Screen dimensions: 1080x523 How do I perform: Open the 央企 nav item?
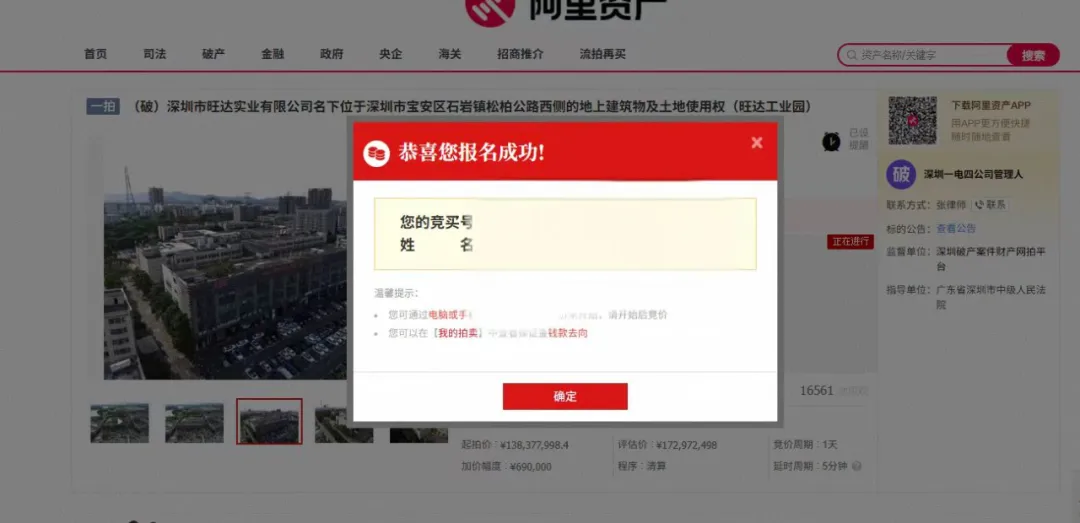pos(391,54)
